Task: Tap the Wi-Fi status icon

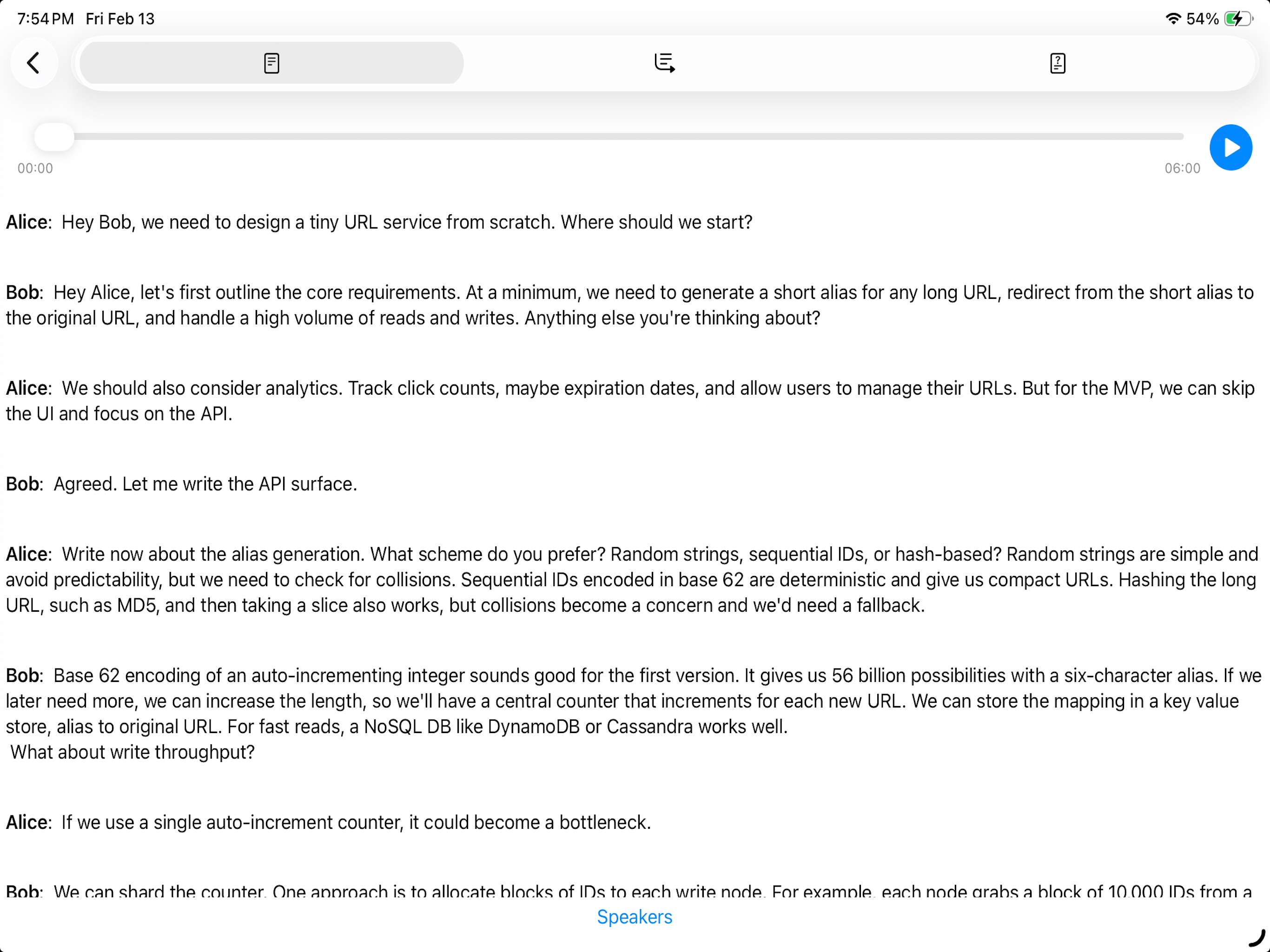Action: [1173, 19]
